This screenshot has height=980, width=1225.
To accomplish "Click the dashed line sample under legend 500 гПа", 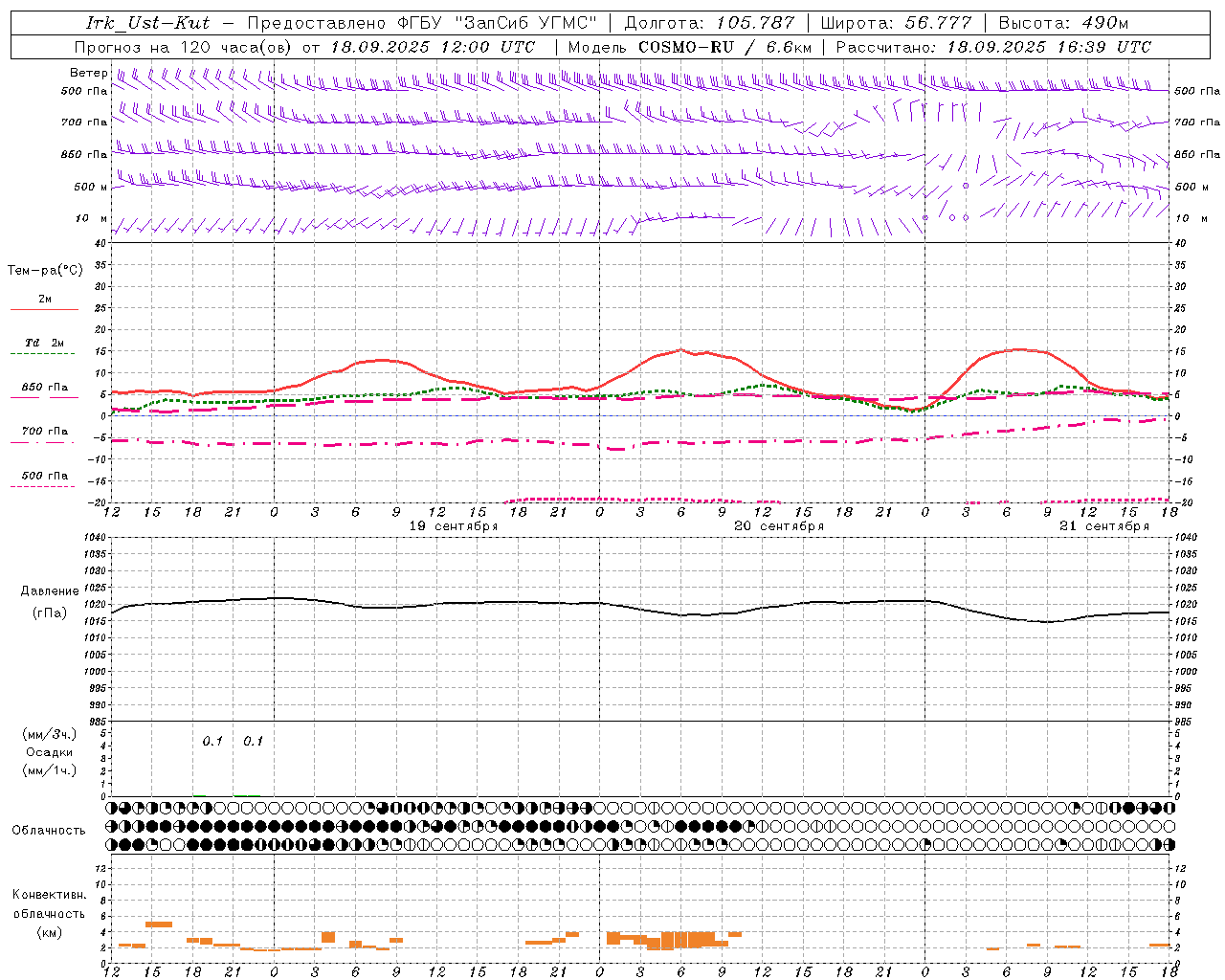I will 44,486.
